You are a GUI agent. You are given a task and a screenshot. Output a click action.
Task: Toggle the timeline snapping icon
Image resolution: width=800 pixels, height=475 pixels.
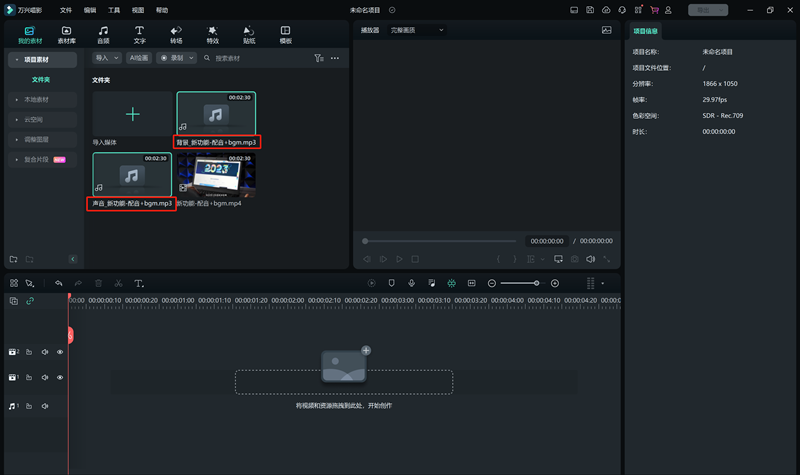click(452, 283)
